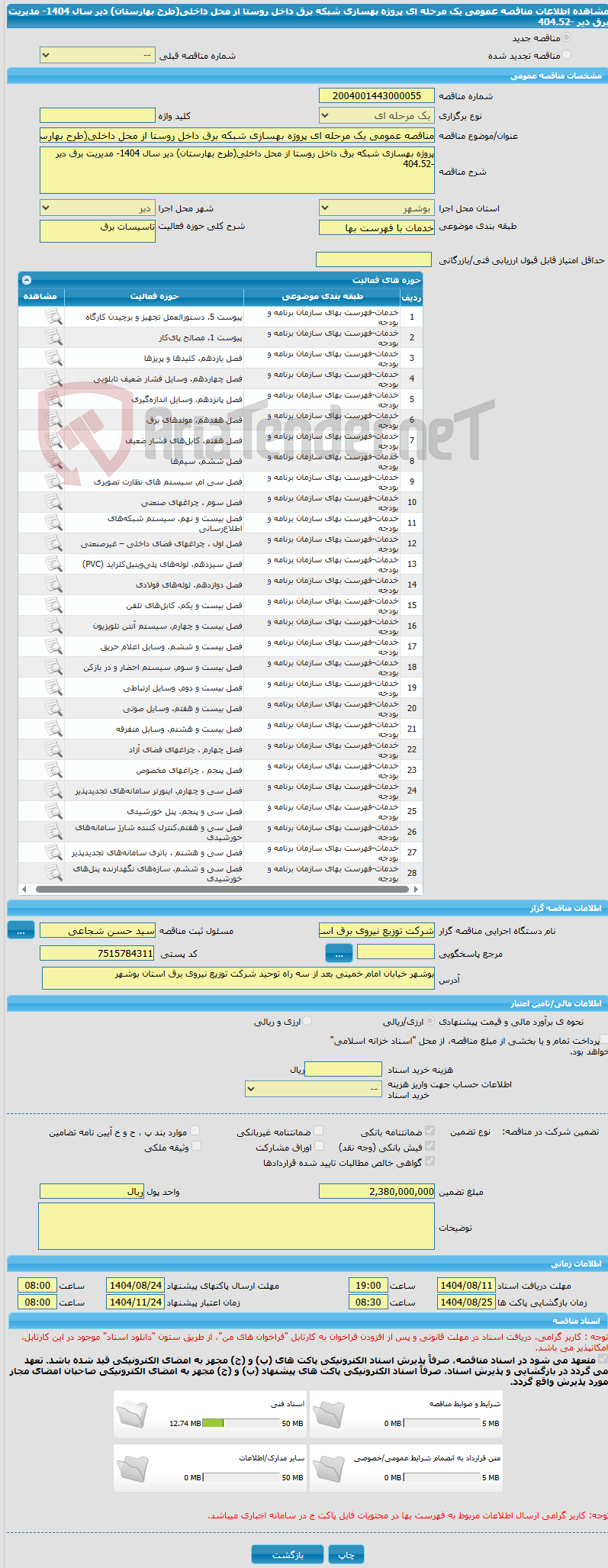Click the view magnifier icon in row 11
Image resolution: width=608 pixels, height=1568 pixels.
tap(53, 523)
